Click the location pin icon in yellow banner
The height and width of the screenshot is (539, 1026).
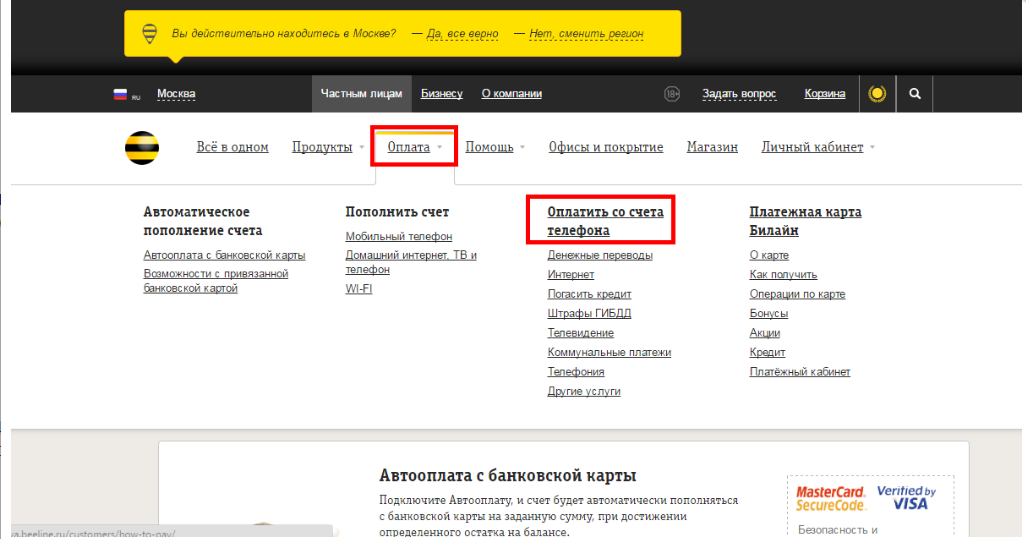pyautogui.click(x=150, y=33)
